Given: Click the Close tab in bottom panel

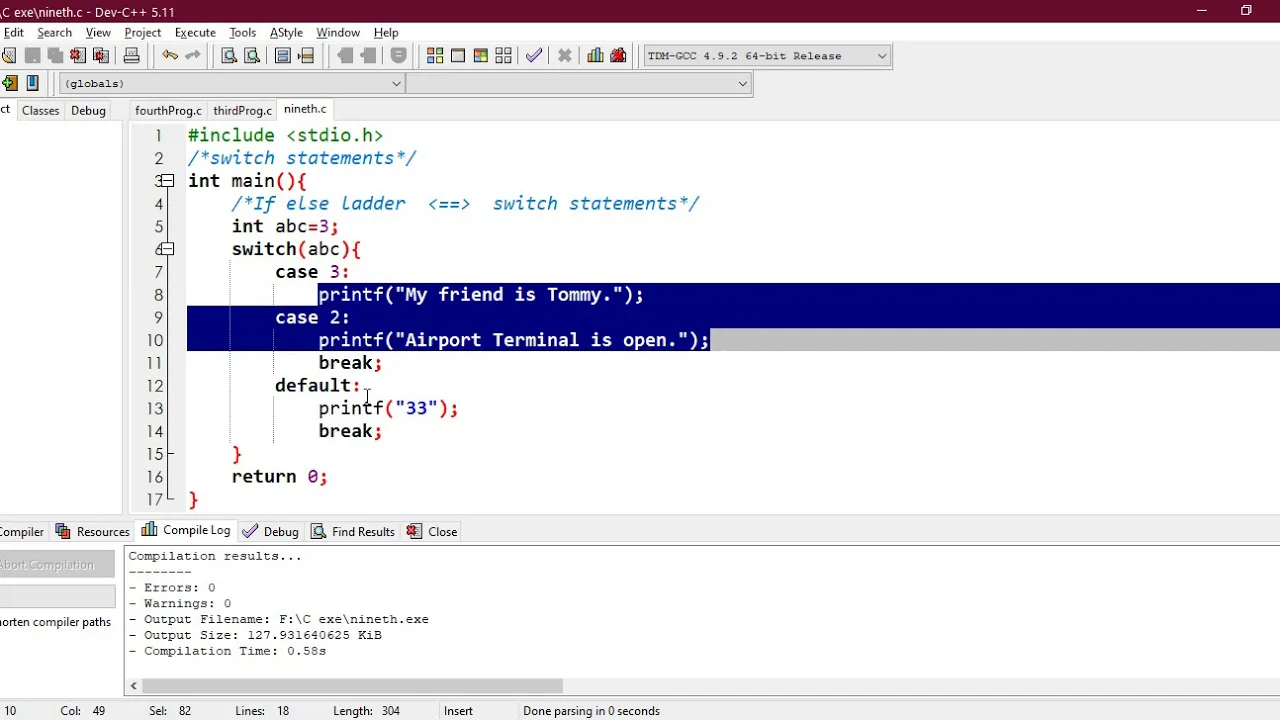Looking at the screenshot, I should click(432, 531).
